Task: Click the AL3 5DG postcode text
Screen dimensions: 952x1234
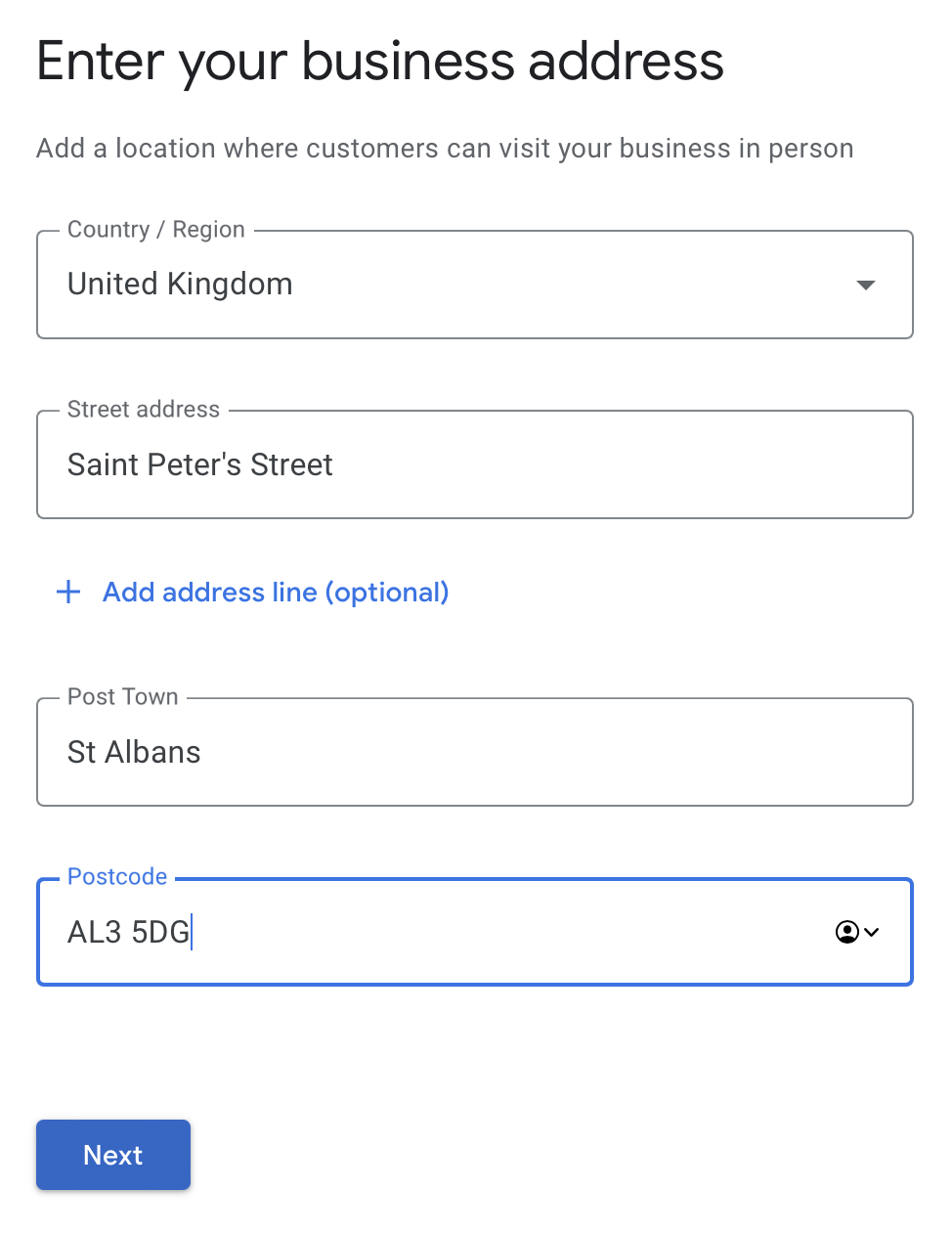Action: [128, 932]
